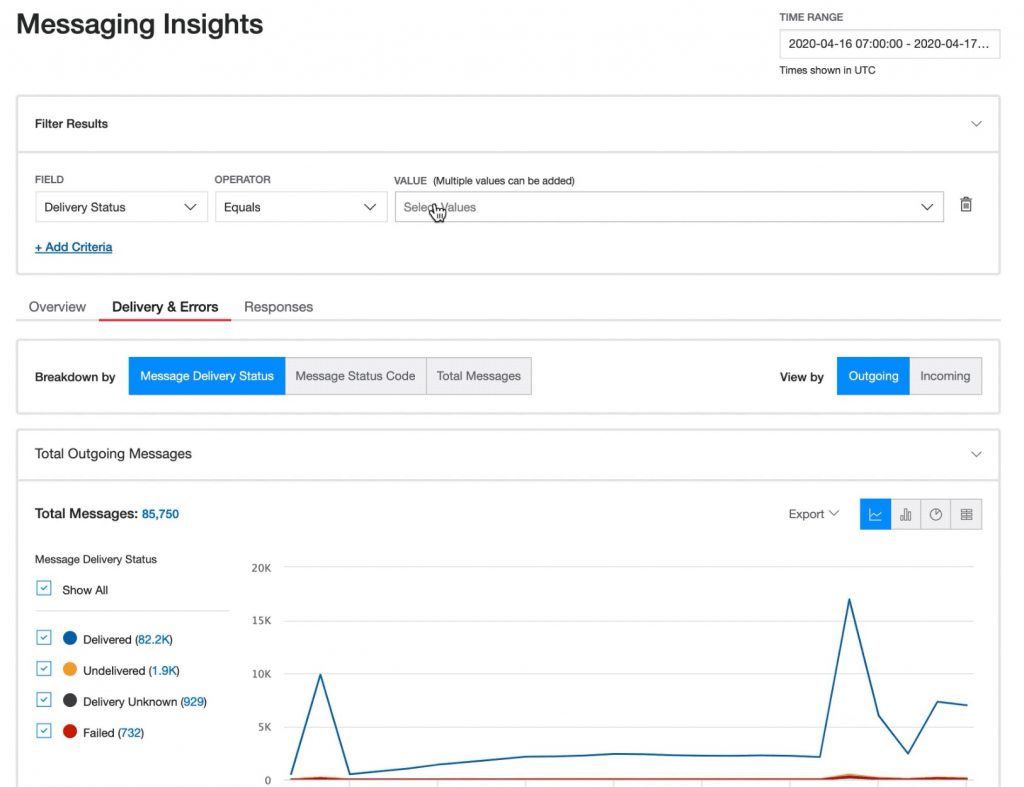Uncheck the Show All checkbox

click(x=43, y=589)
